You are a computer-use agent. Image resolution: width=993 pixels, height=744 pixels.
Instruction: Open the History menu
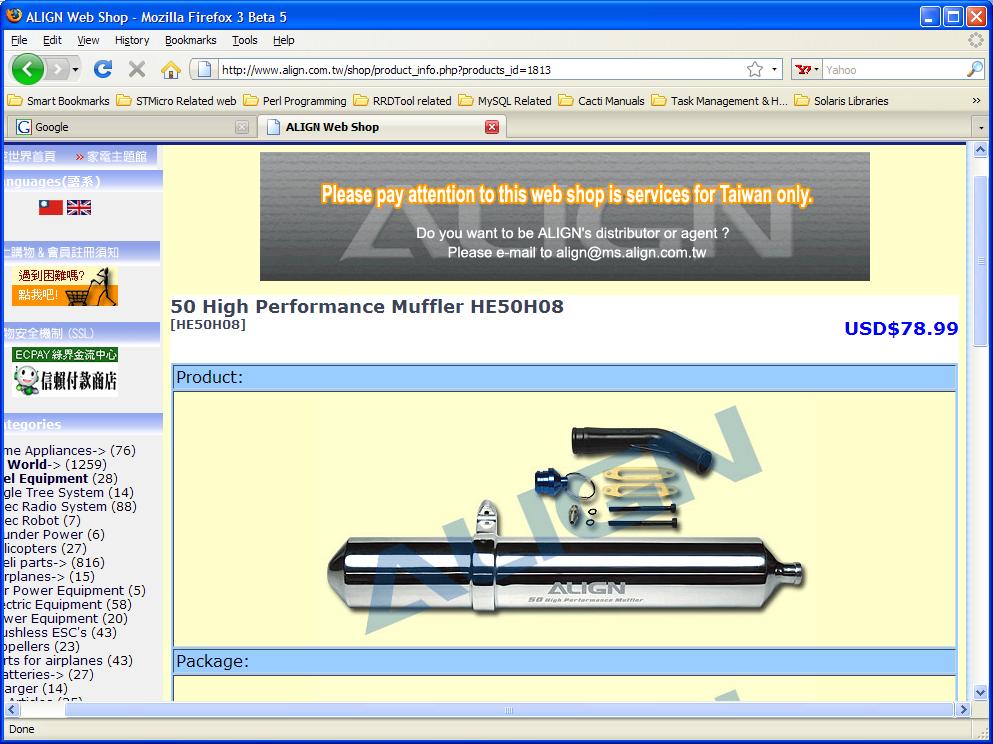(x=132, y=40)
